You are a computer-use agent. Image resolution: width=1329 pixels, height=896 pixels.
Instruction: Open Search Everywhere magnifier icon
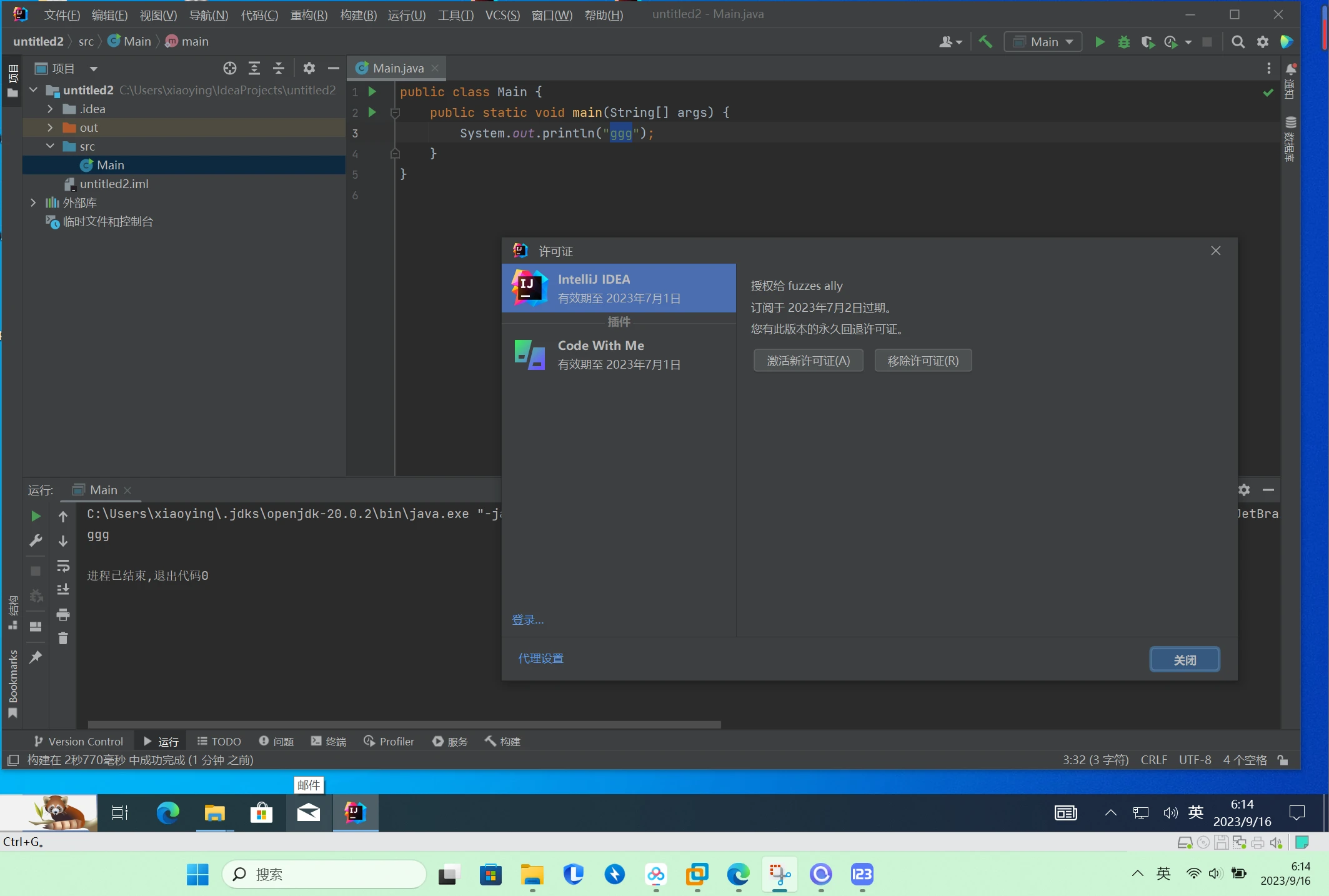tap(1238, 42)
